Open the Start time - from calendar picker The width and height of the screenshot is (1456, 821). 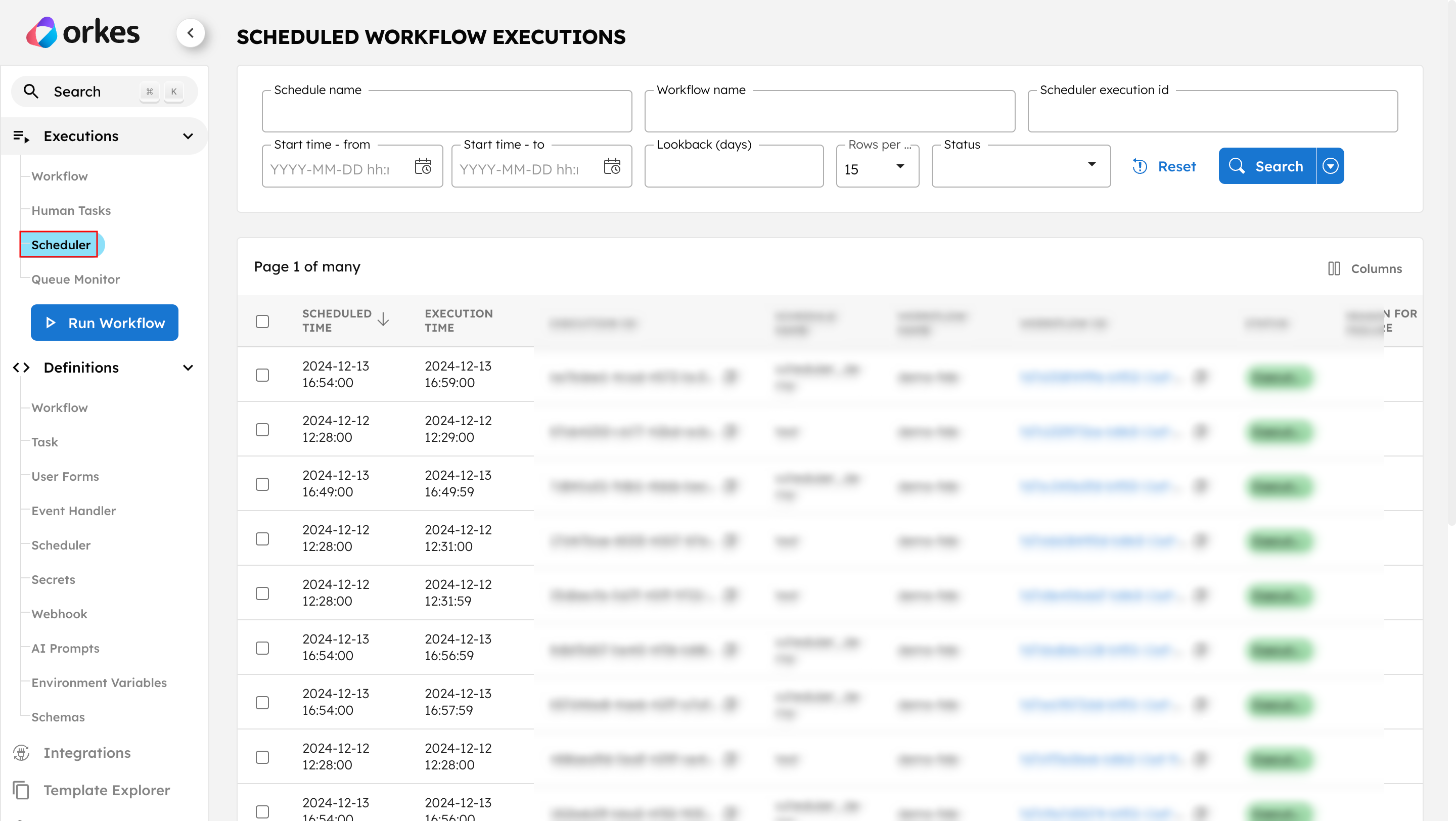423,166
